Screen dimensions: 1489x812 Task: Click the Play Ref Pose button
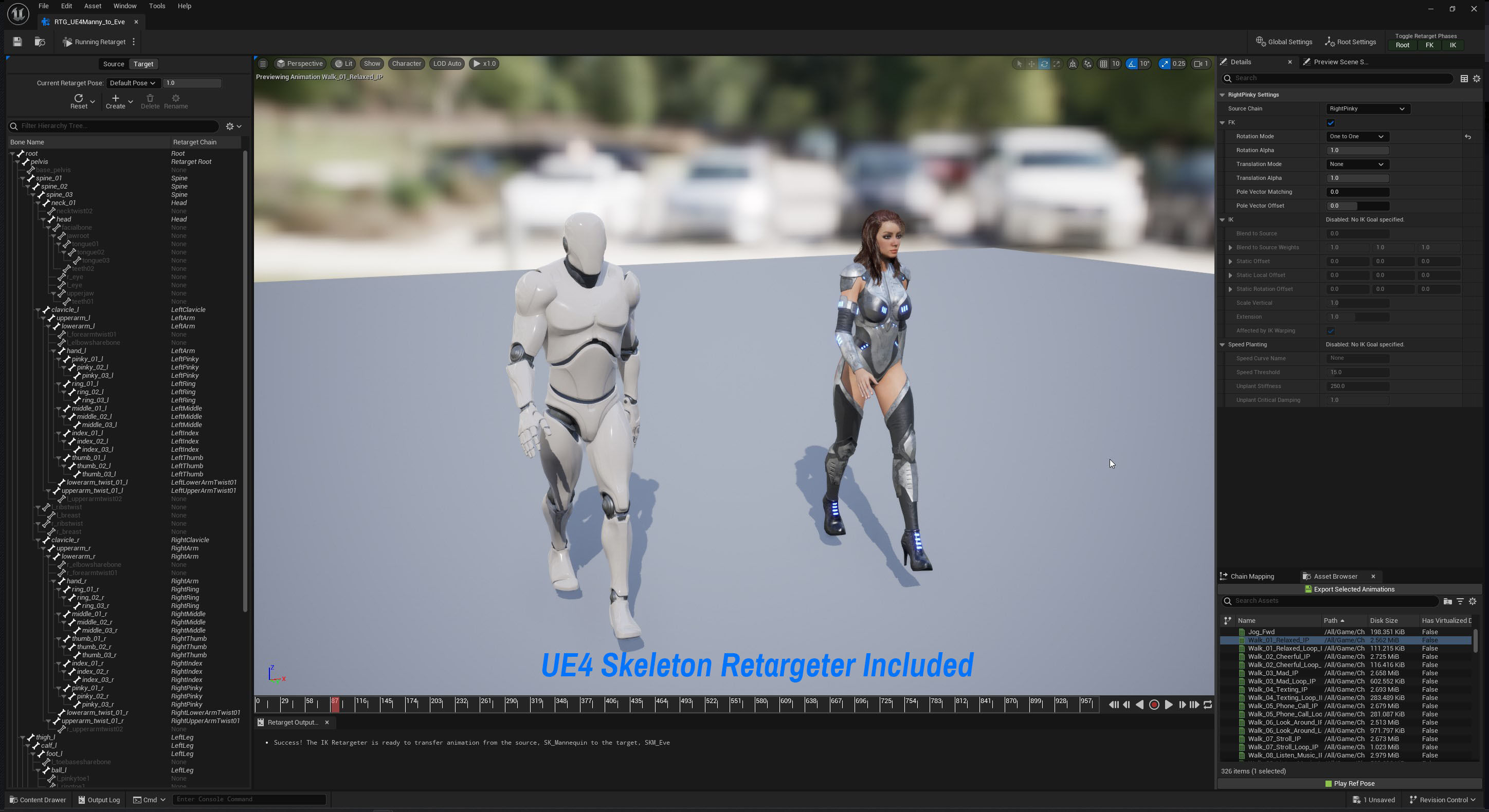(x=1349, y=784)
